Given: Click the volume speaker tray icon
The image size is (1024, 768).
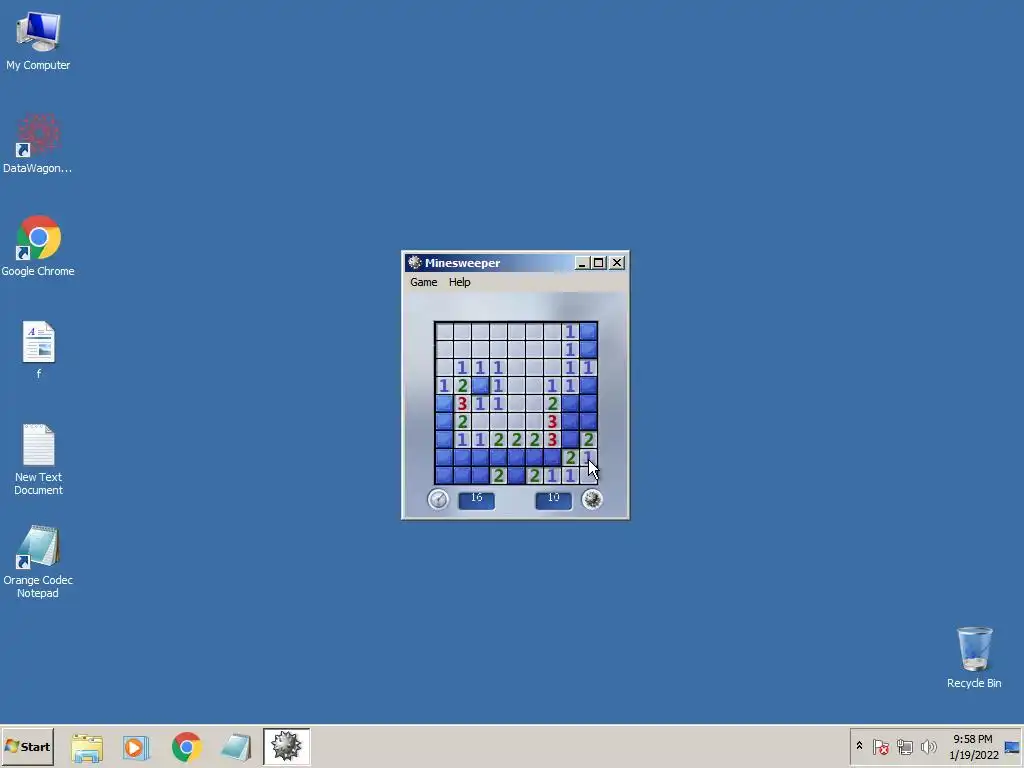Looking at the screenshot, I should coord(928,746).
